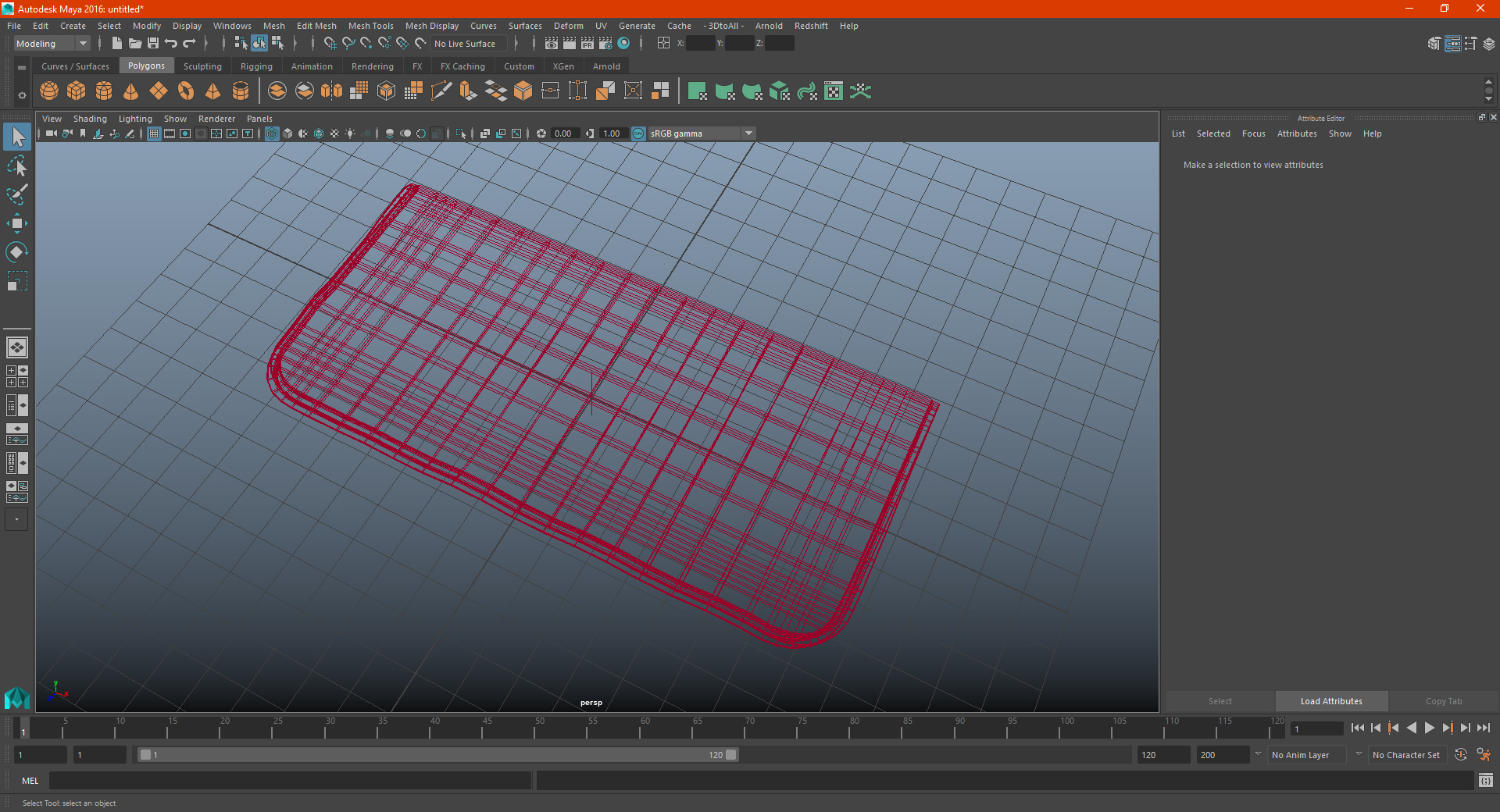Switch to four-view pane layout
This screenshot has height=812, width=1500.
tap(17, 376)
